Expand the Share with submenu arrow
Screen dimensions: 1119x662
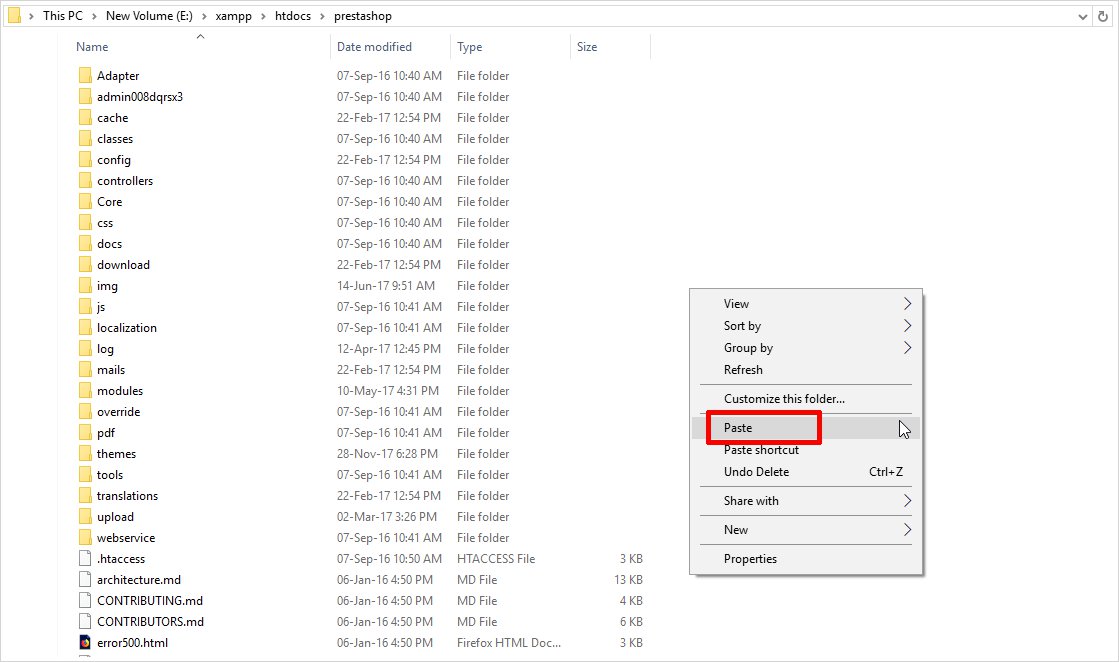(x=907, y=501)
